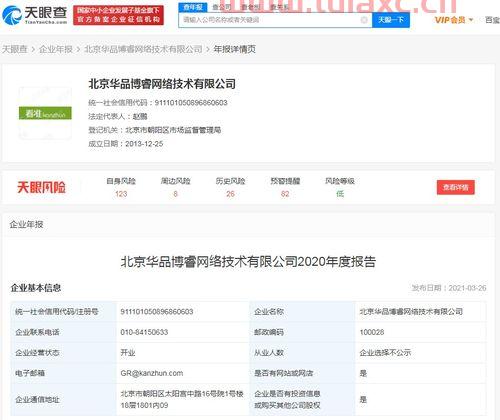Click the 开业 business status value

pos(128,353)
